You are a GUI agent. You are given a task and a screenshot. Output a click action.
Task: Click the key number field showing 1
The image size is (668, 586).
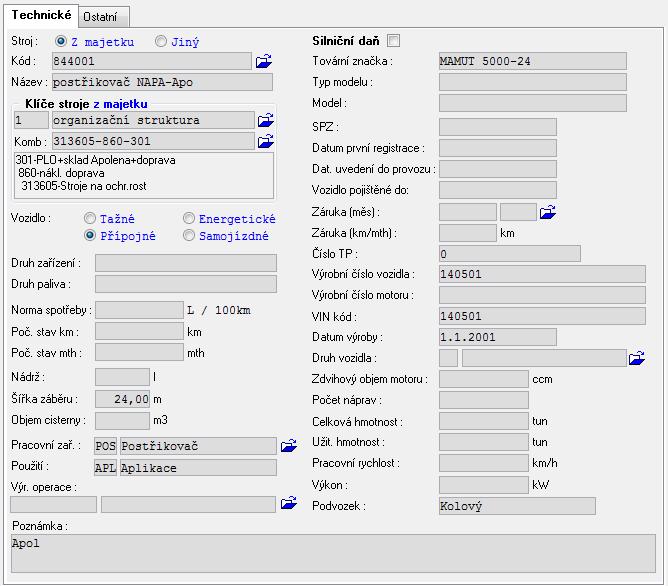pos(31,120)
